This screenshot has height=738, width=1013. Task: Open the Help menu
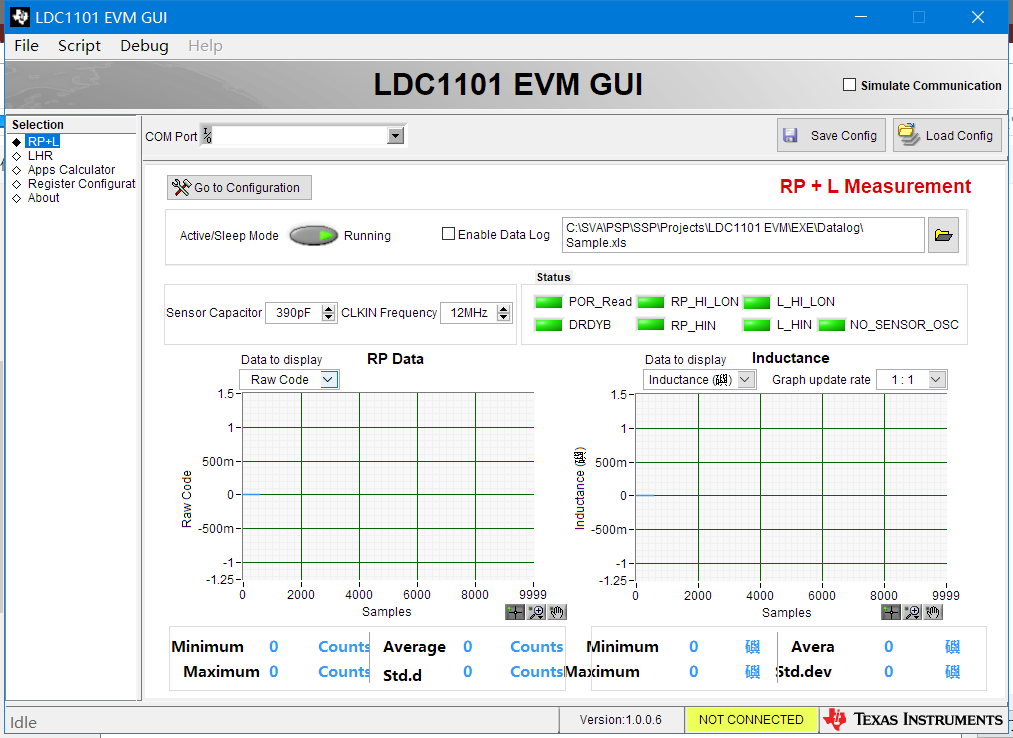pos(205,46)
